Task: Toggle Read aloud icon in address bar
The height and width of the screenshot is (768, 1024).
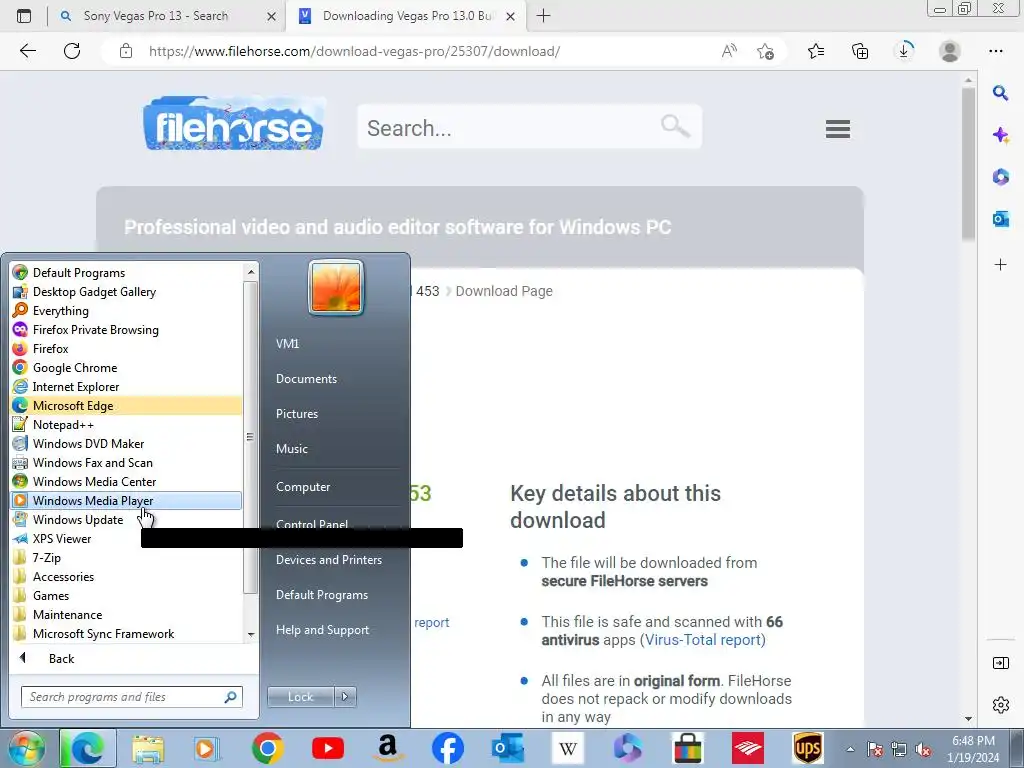Action: 729,51
